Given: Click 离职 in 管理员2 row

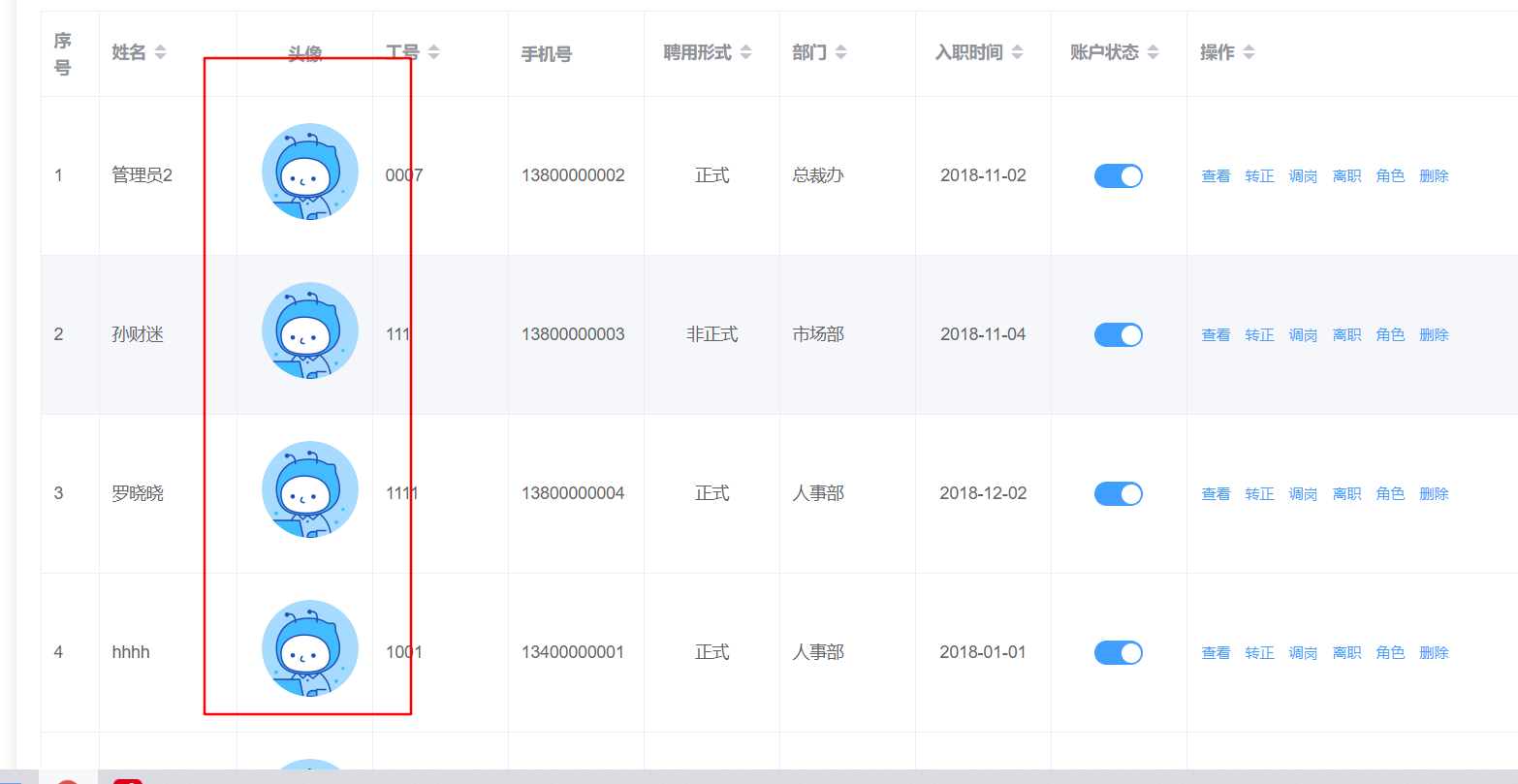Looking at the screenshot, I should coord(1346,175).
